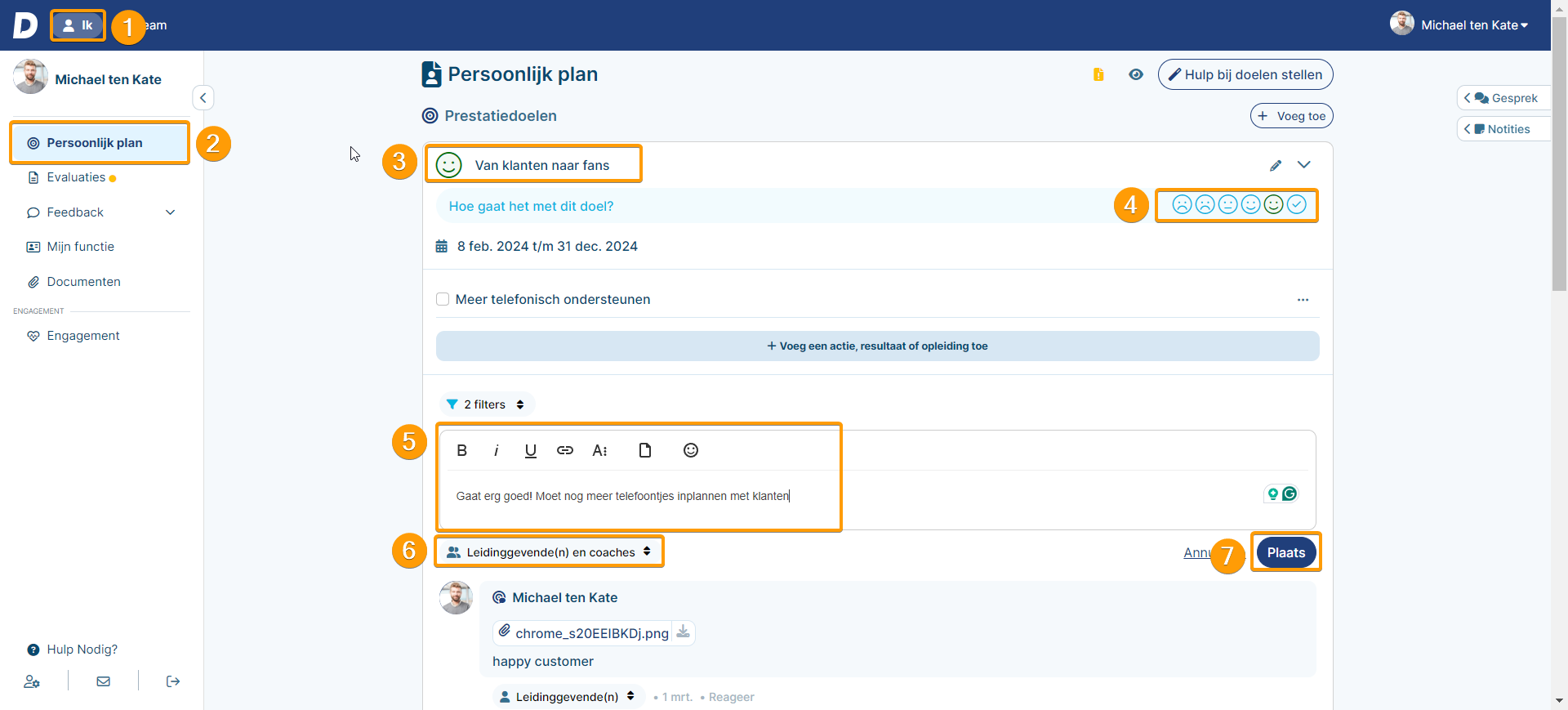This screenshot has width=1568, height=710.
Task: Open Michael ten Kate account dropdown
Action: (x=1459, y=25)
